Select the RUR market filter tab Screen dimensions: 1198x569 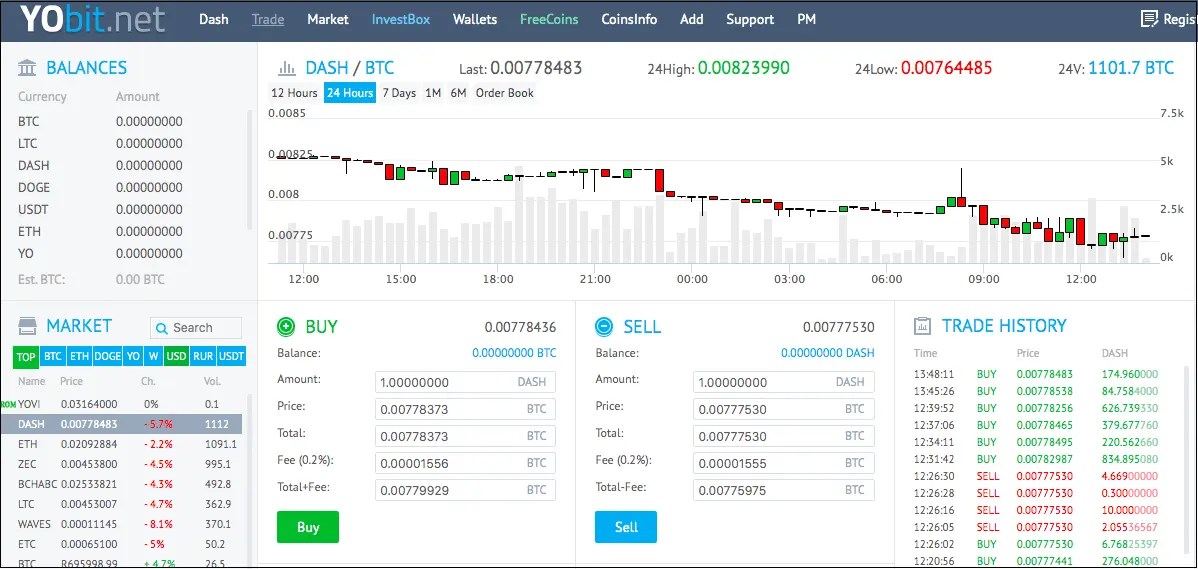coord(203,357)
